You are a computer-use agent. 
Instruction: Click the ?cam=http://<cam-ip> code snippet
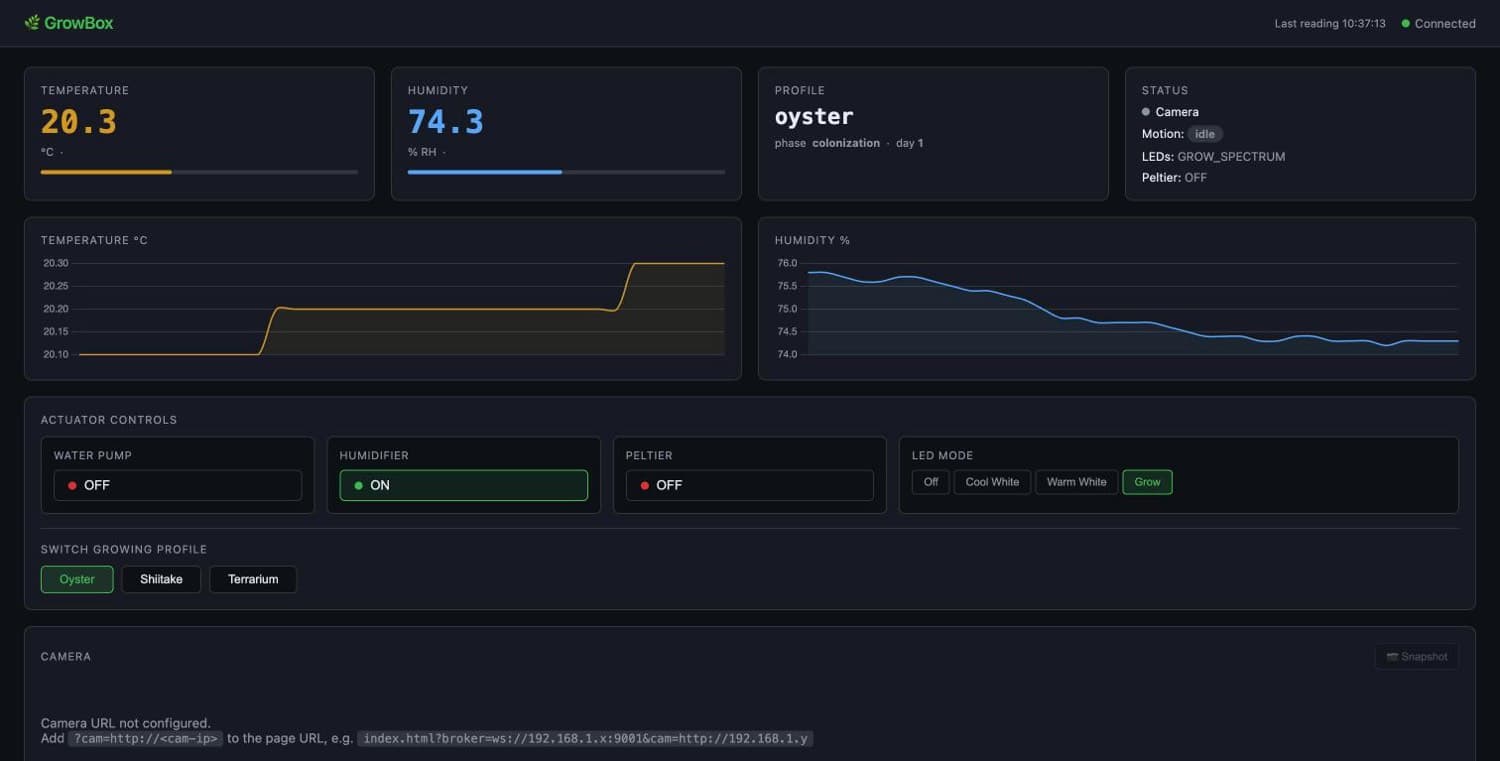145,739
